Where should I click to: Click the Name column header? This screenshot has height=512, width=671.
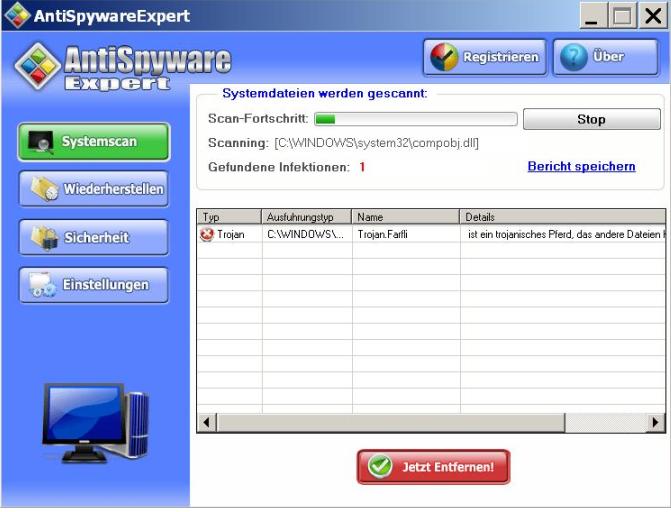click(405, 217)
